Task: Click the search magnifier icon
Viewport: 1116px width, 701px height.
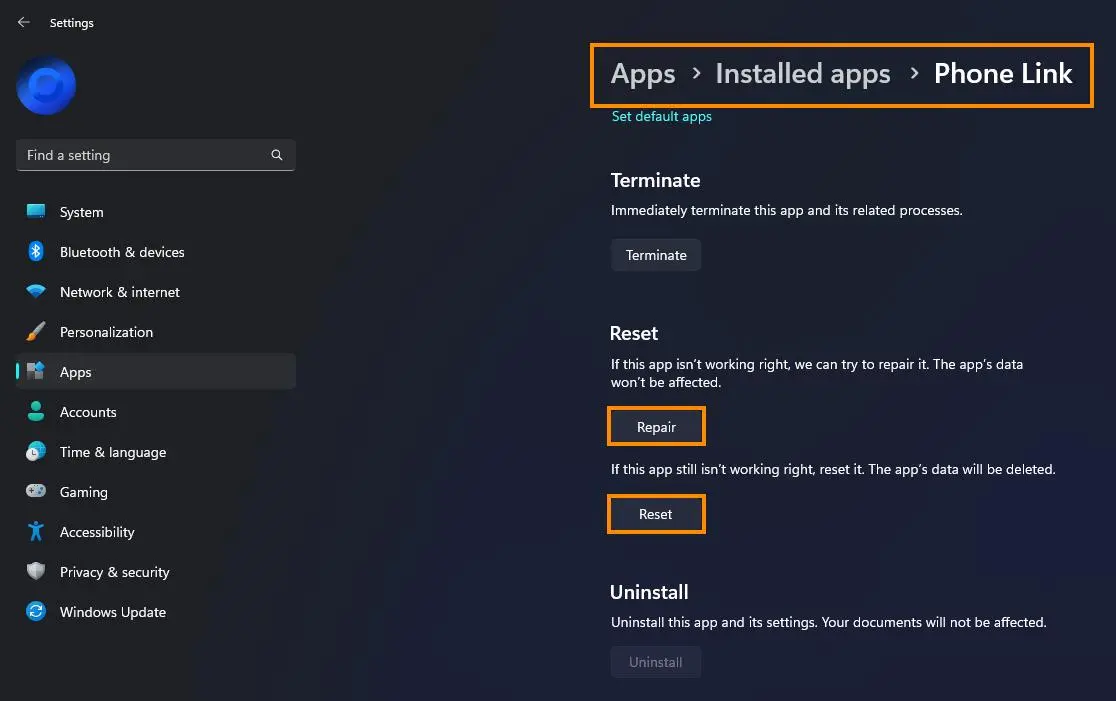Action: [277, 155]
